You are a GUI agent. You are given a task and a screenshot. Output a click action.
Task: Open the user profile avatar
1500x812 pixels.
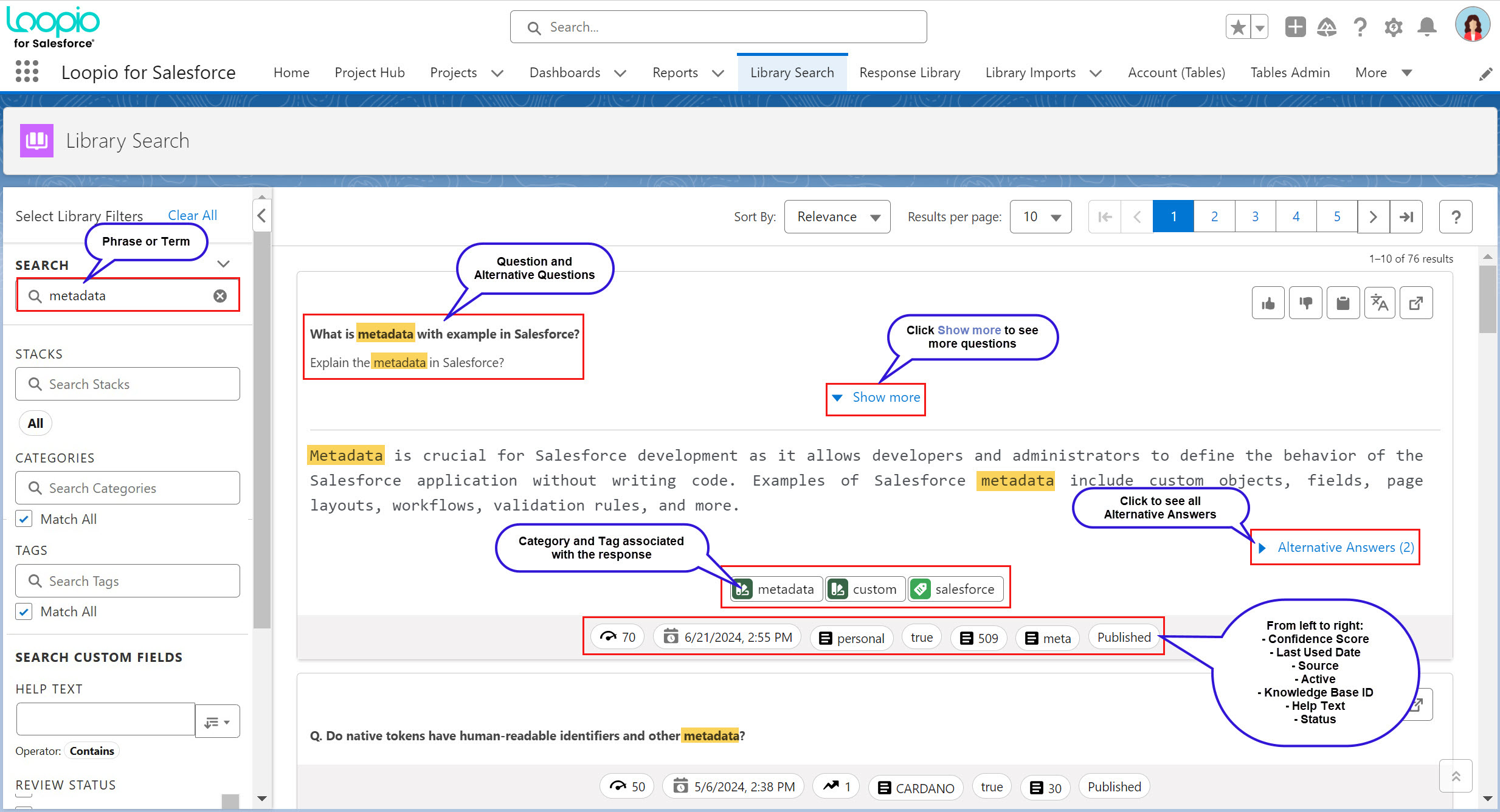tap(1472, 25)
